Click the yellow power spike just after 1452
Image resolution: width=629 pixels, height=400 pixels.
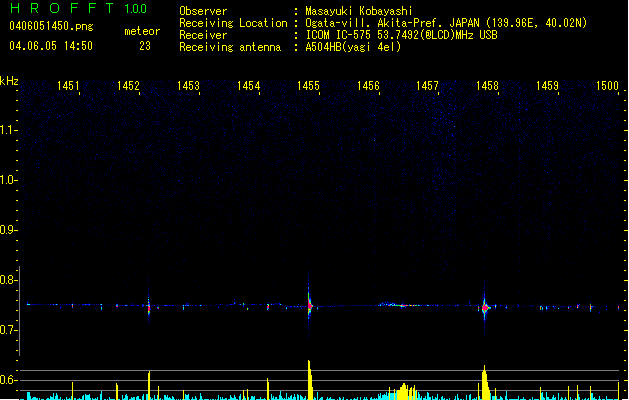[x=149, y=386]
